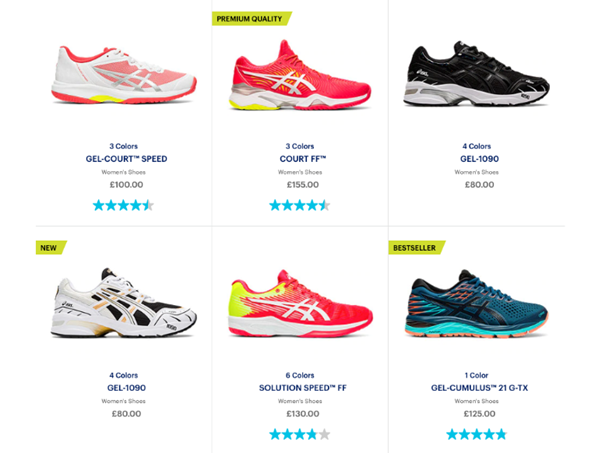Open the red COURT FF shoe image
Viewport: 602px width, 453px height.
click(300, 75)
